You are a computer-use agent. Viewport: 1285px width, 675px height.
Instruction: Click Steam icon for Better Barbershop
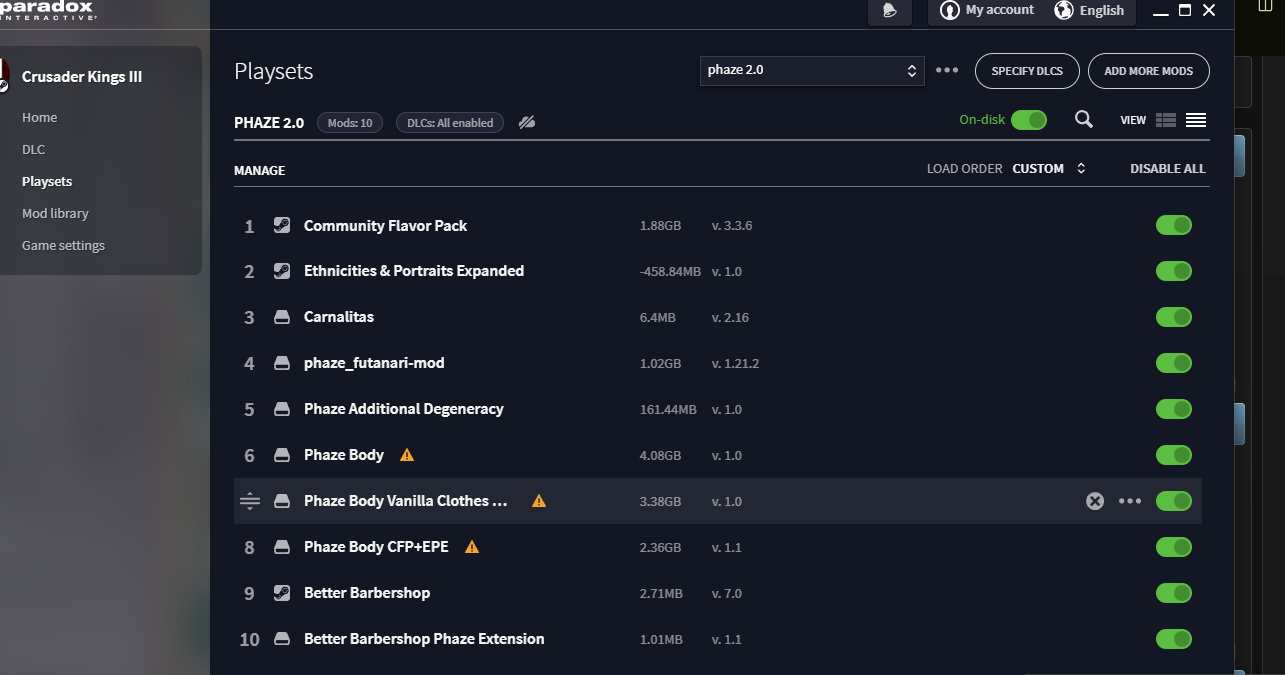click(282, 593)
